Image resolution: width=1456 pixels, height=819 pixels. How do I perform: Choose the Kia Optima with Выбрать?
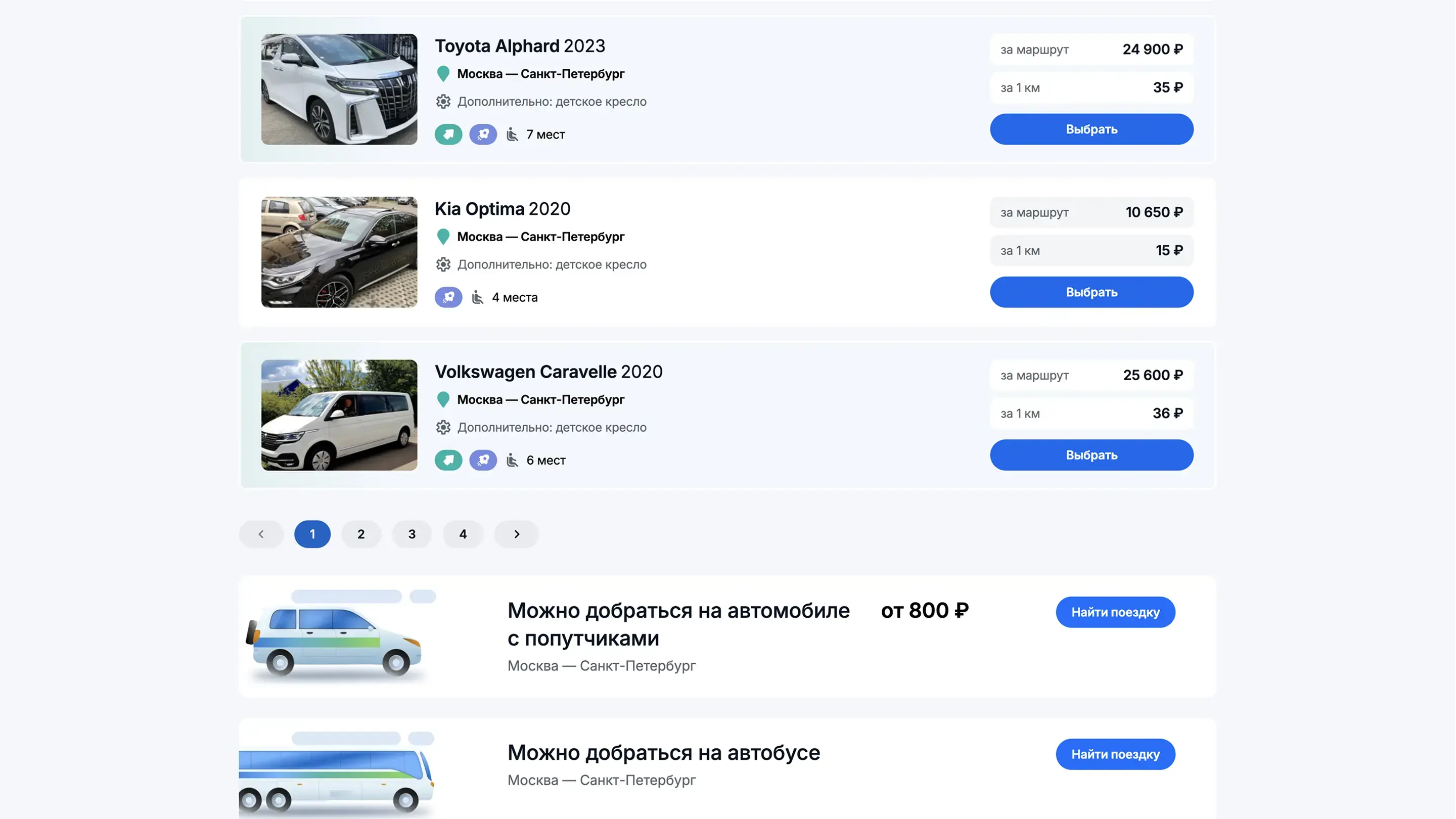pos(1091,292)
